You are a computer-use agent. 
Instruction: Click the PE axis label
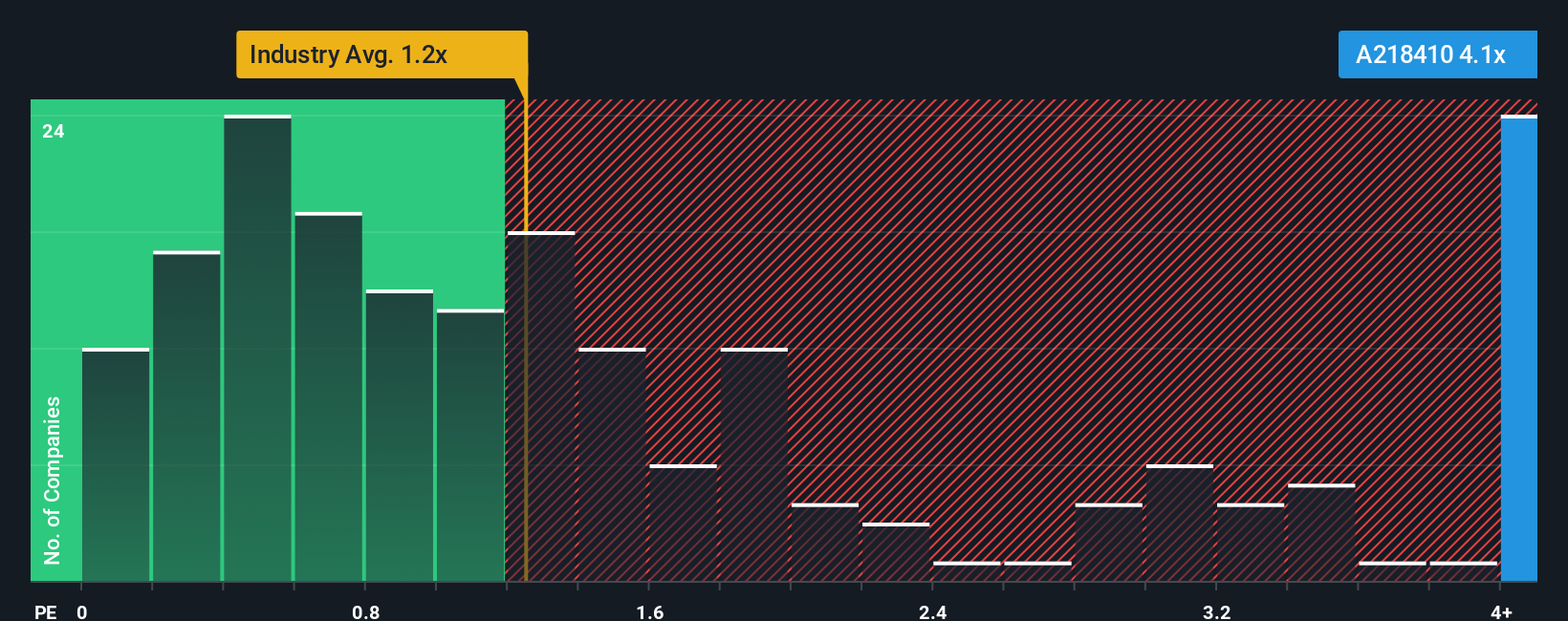45,611
